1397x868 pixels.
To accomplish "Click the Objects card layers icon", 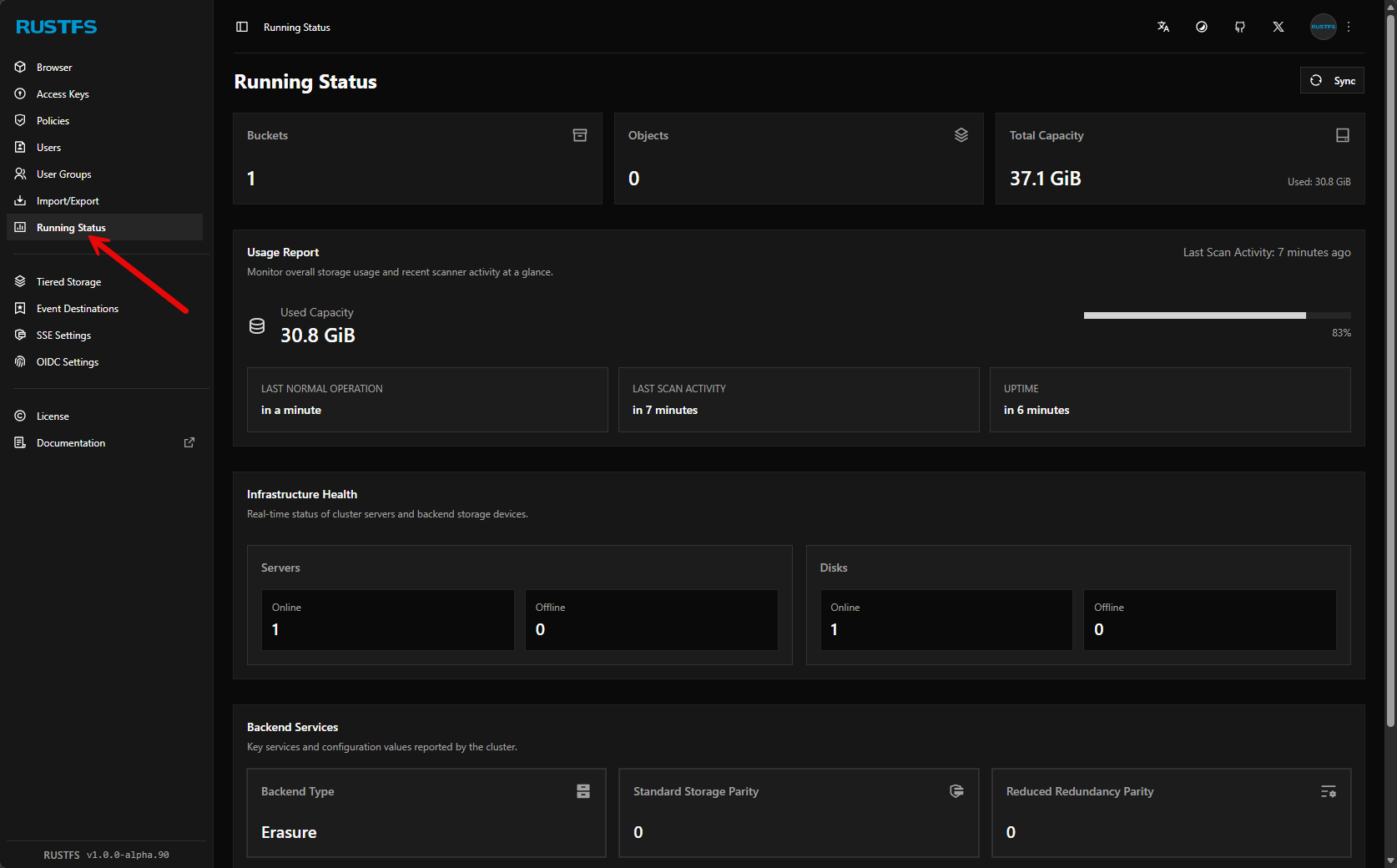I will click(961, 135).
